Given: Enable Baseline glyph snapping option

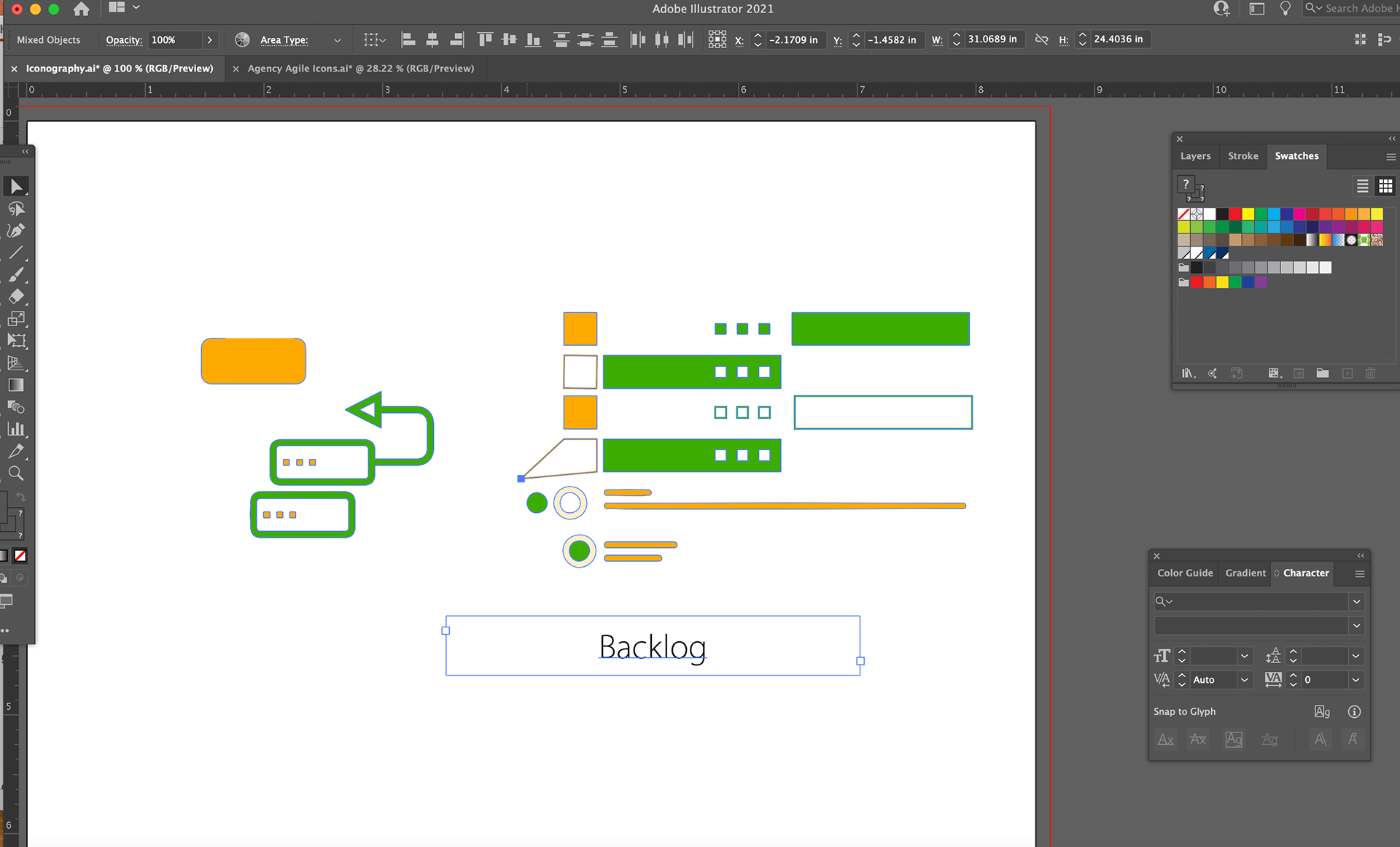Looking at the screenshot, I should coord(1166,739).
